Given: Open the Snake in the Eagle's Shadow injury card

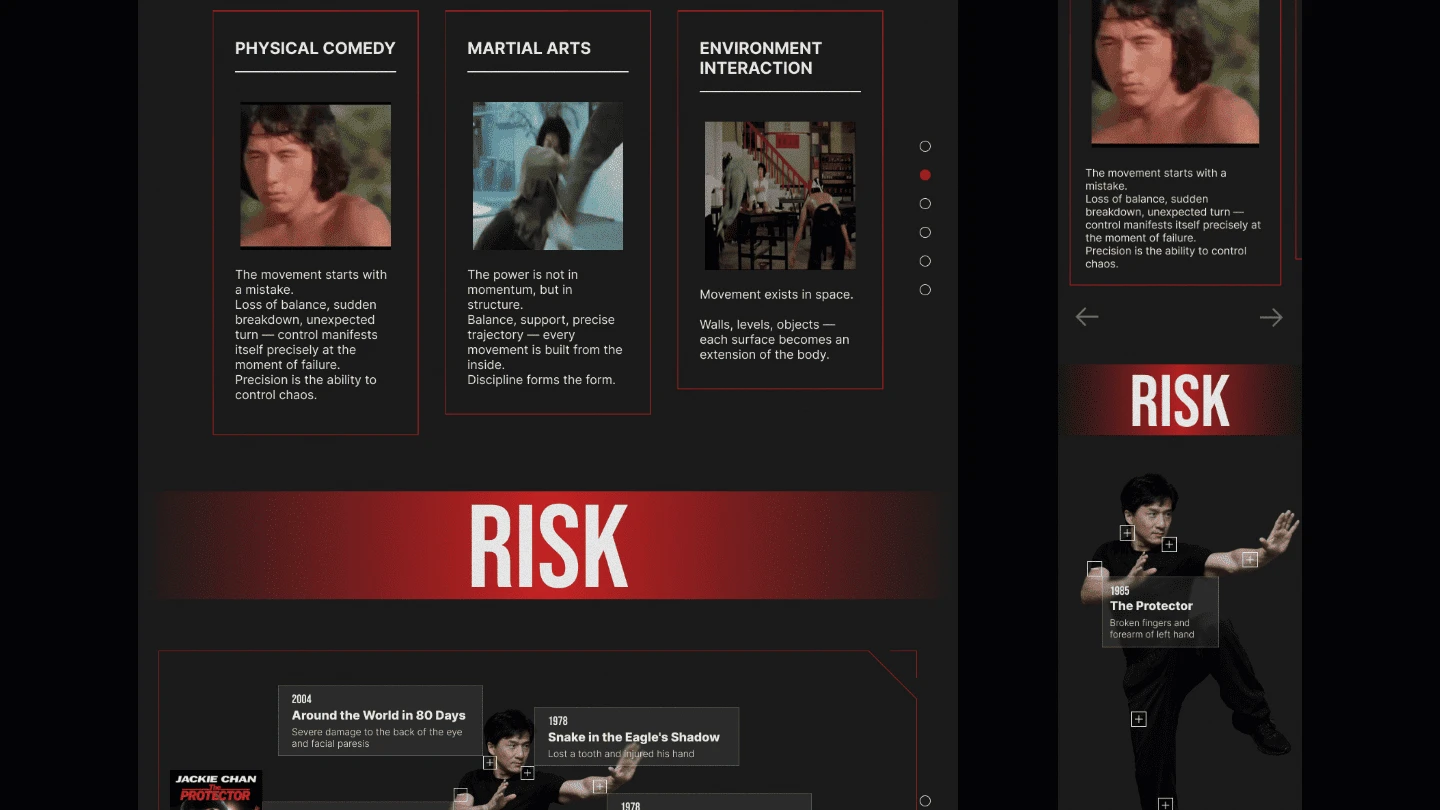Looking at the screenshot, I should coord(637,735).
